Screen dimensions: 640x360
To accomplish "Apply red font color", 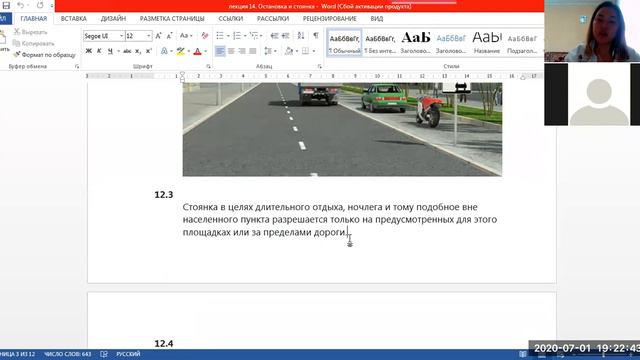I will tap(198, 51).
